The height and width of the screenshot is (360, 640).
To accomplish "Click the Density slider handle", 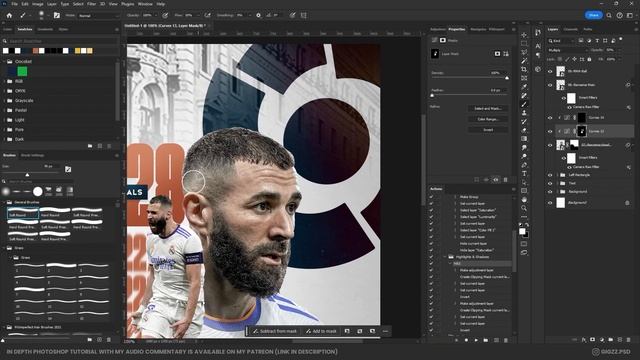I will pyautogui.click(x=507, y=78).
